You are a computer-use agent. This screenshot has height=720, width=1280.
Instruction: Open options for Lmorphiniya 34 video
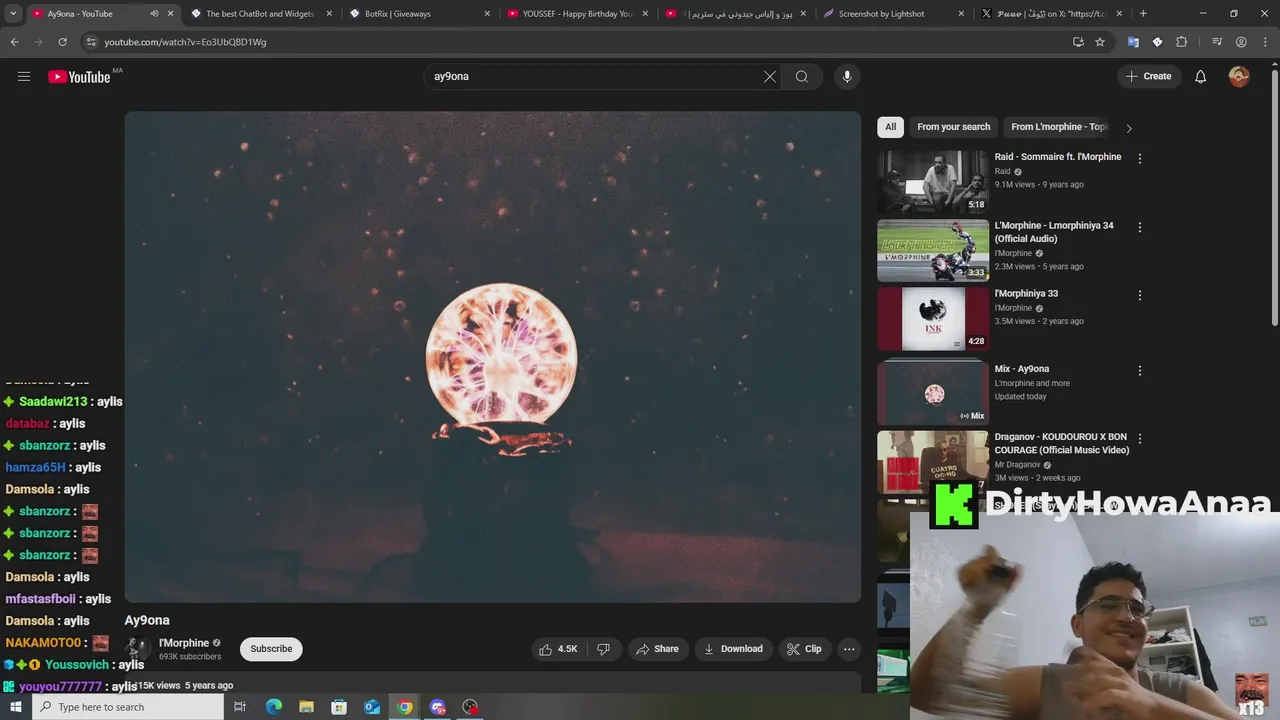1139,227
